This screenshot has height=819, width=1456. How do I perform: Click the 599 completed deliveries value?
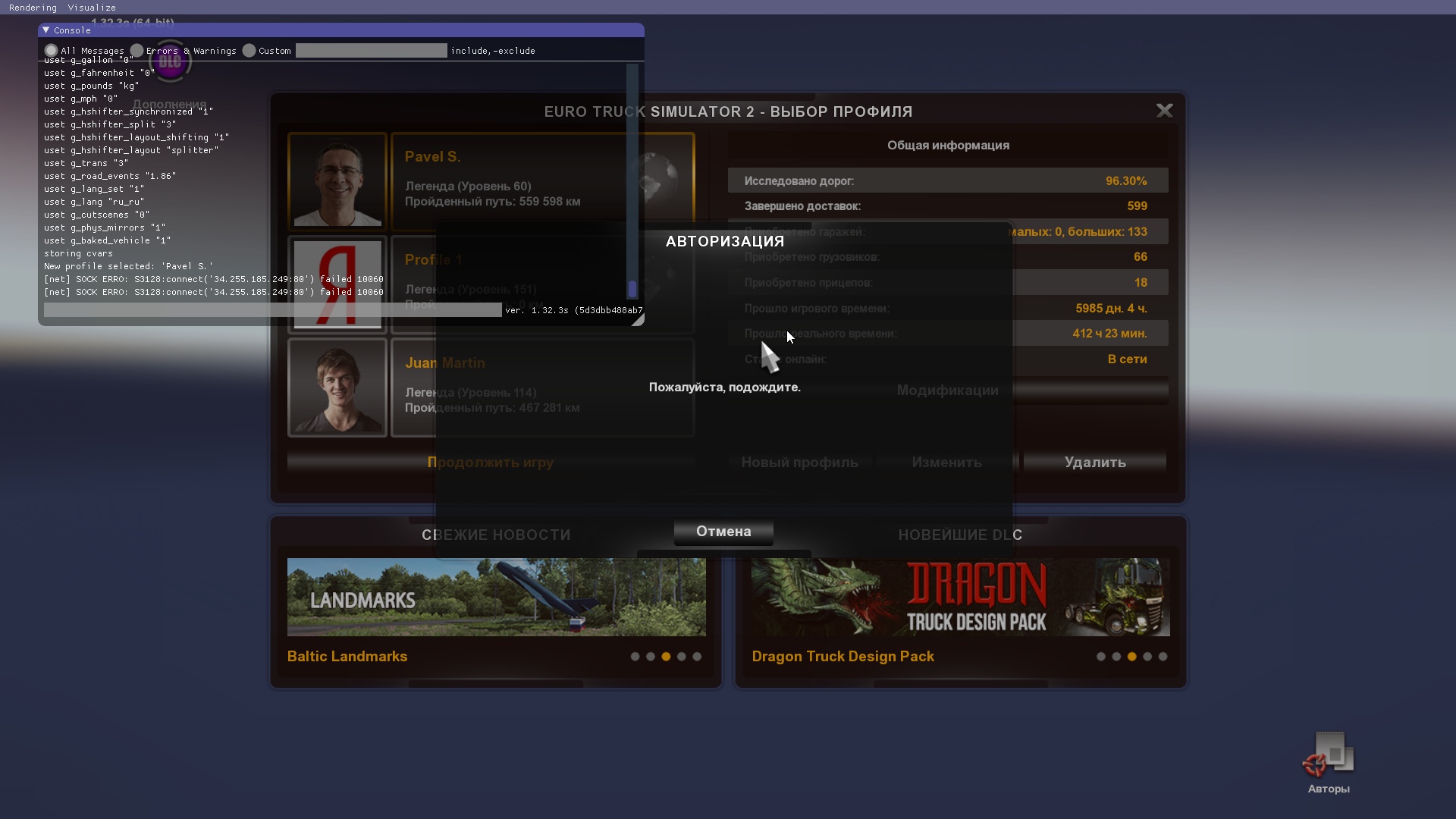click(x=1137, y=206)
